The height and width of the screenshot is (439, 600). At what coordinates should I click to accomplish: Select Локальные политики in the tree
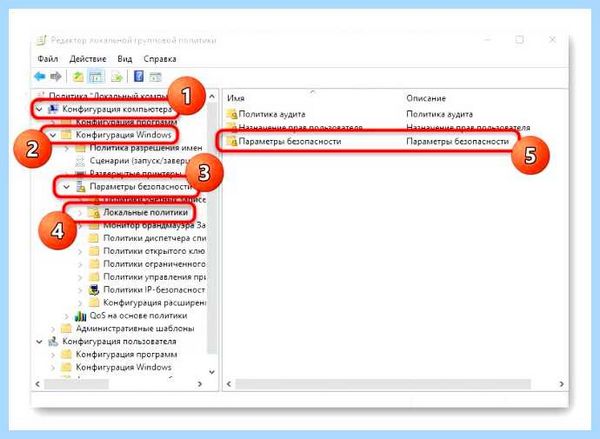145,212
